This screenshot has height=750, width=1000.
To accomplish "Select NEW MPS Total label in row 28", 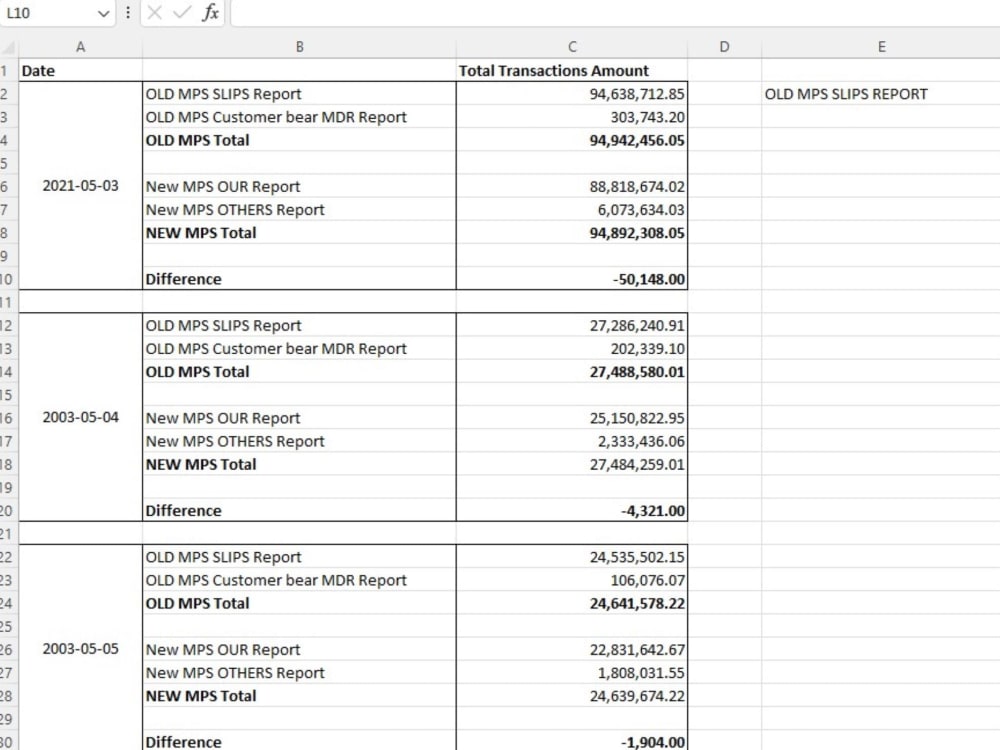I will [299, 695].
